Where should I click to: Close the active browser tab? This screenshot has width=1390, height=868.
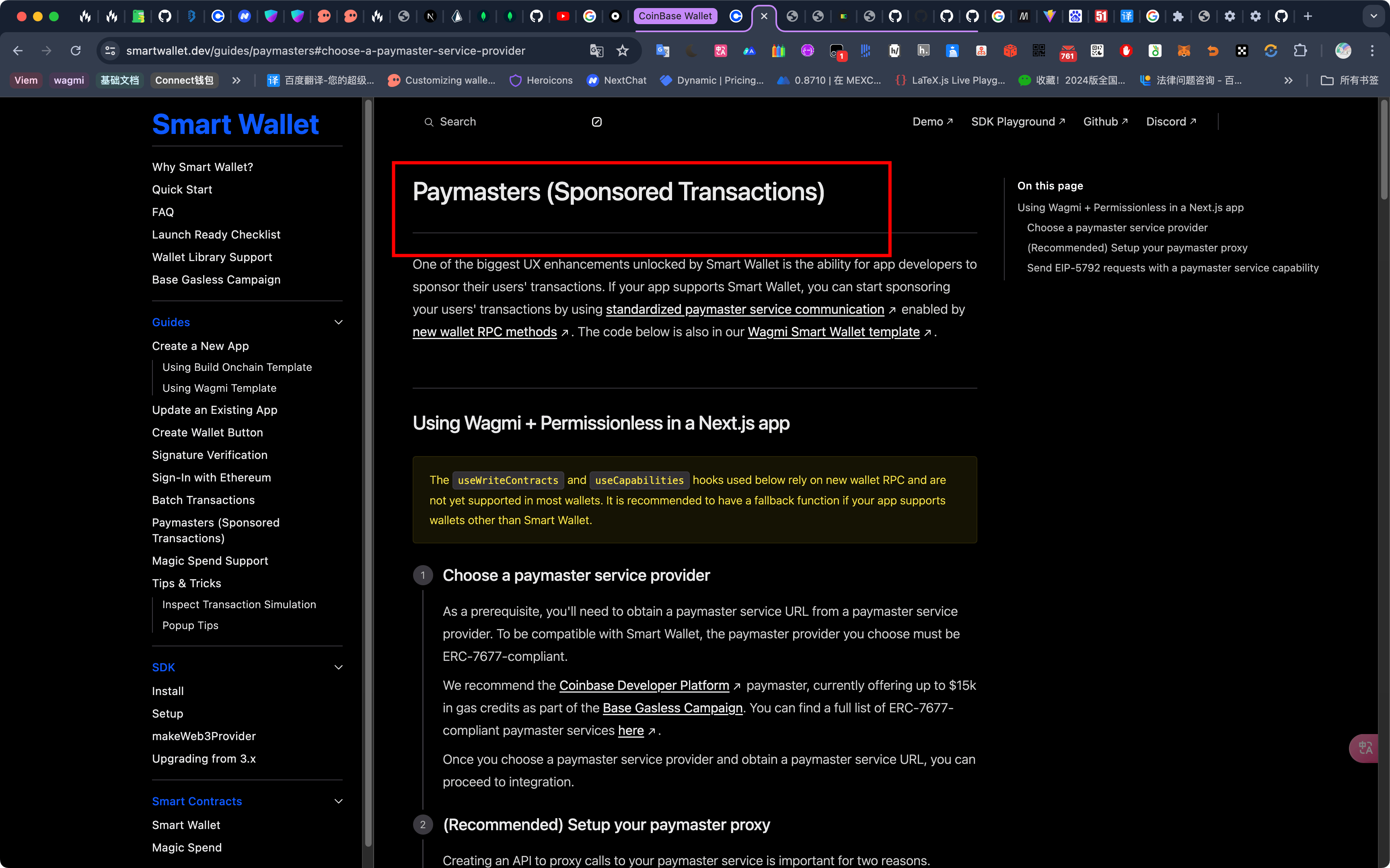pyautogui.click(x=764, y=16)
